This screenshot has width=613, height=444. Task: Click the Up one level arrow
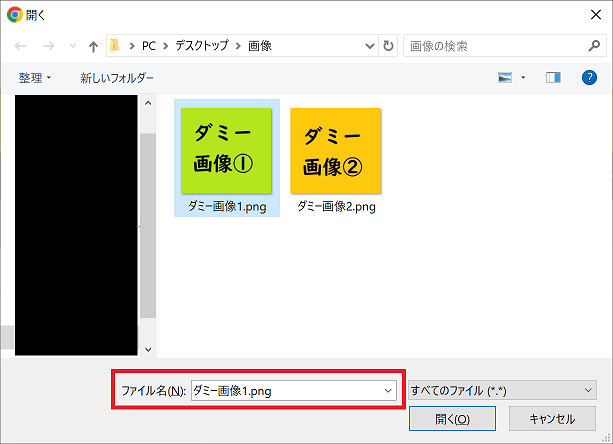[x=93, y=46]
